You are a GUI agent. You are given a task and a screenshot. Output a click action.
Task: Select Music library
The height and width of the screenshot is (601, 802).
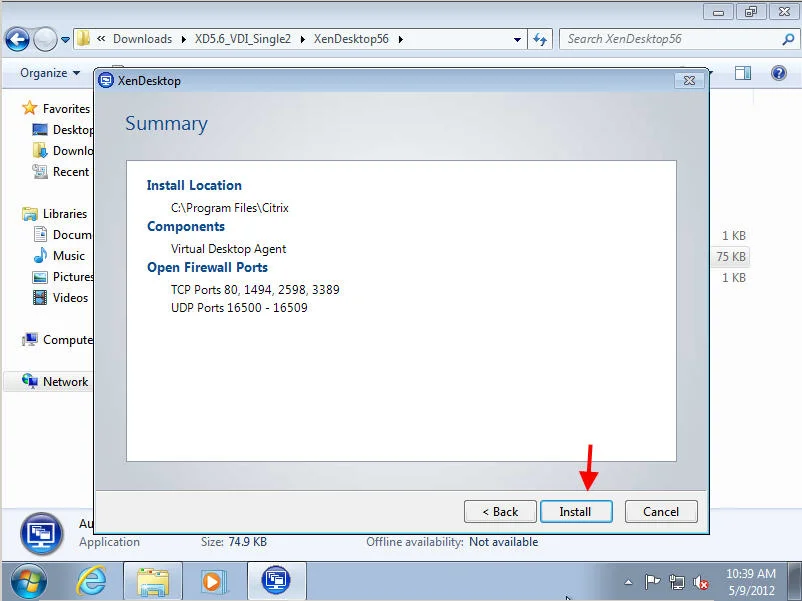coord(69,255)
